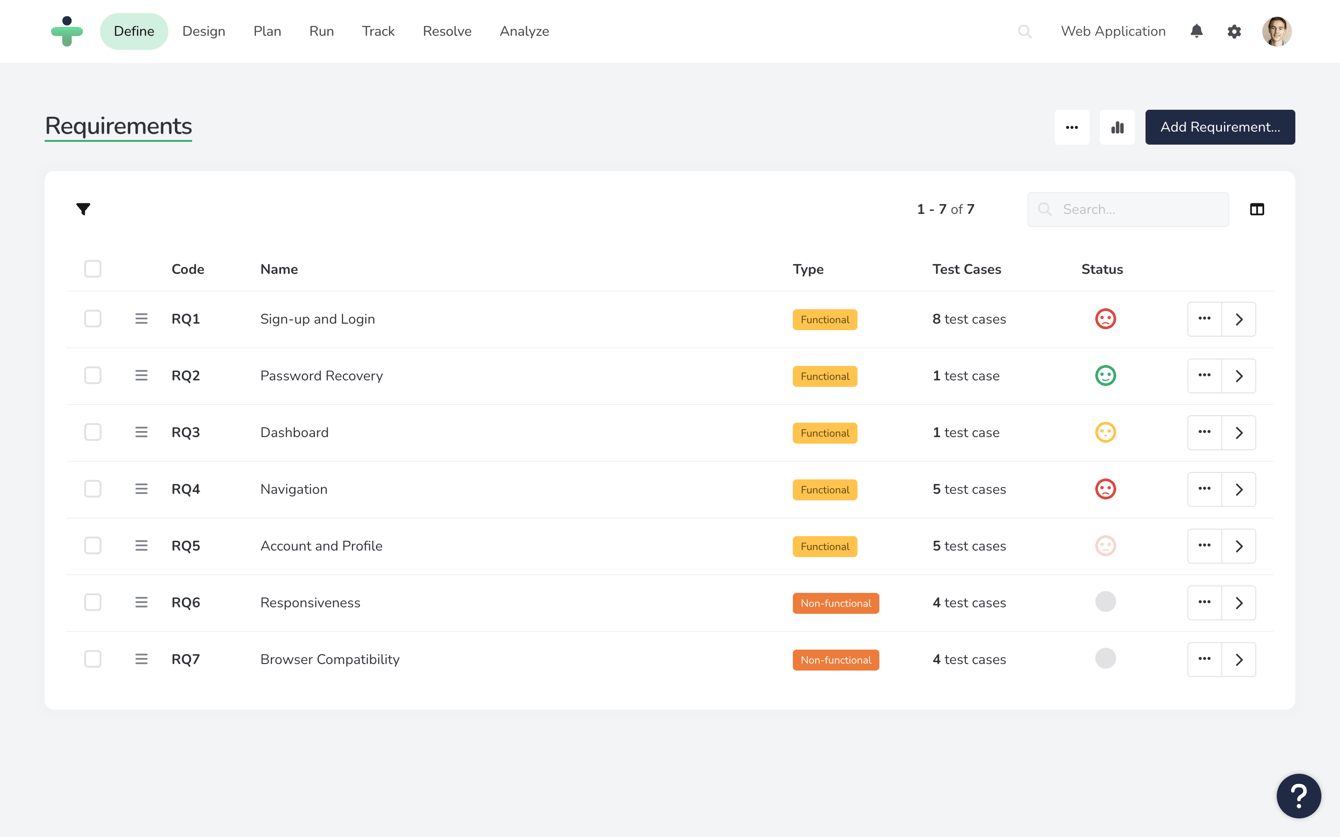
Task: Click the magnifier search icon in top bar
Action: 1025,32
